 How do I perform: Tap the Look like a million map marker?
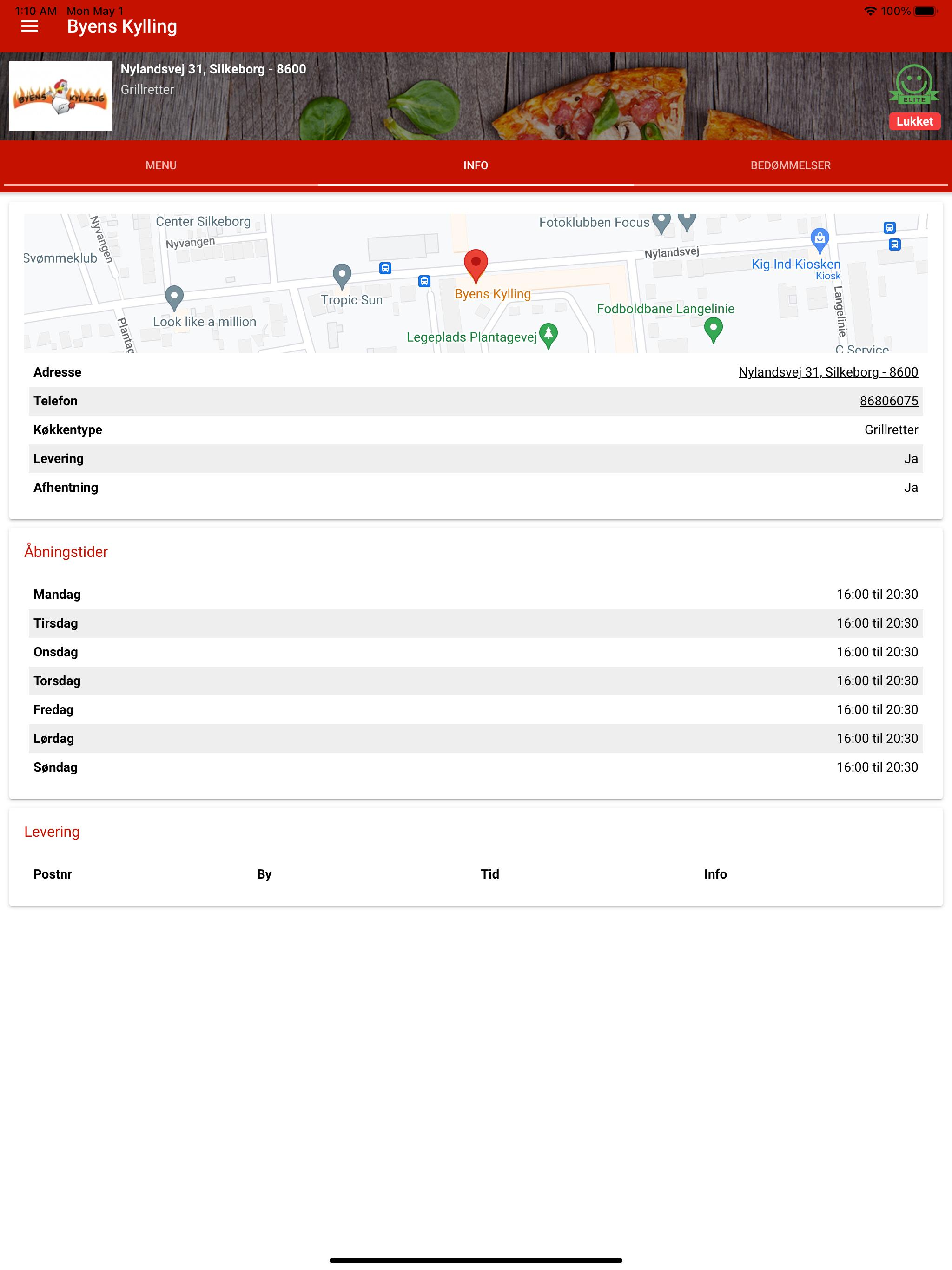click(x=174, y=298)
